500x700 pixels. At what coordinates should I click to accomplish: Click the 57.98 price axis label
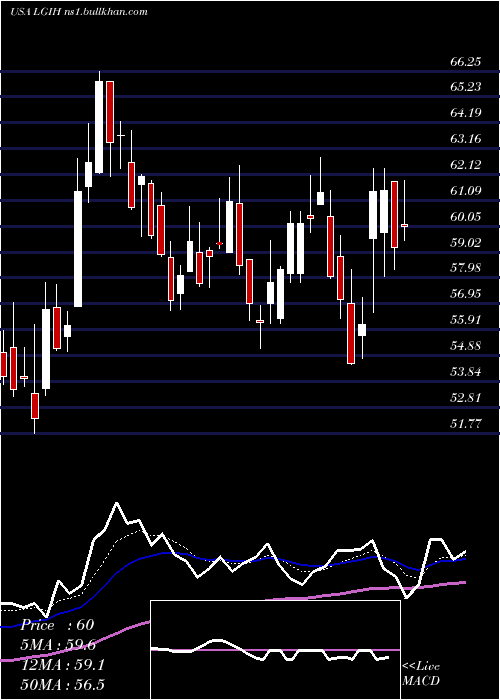[466, 268]
